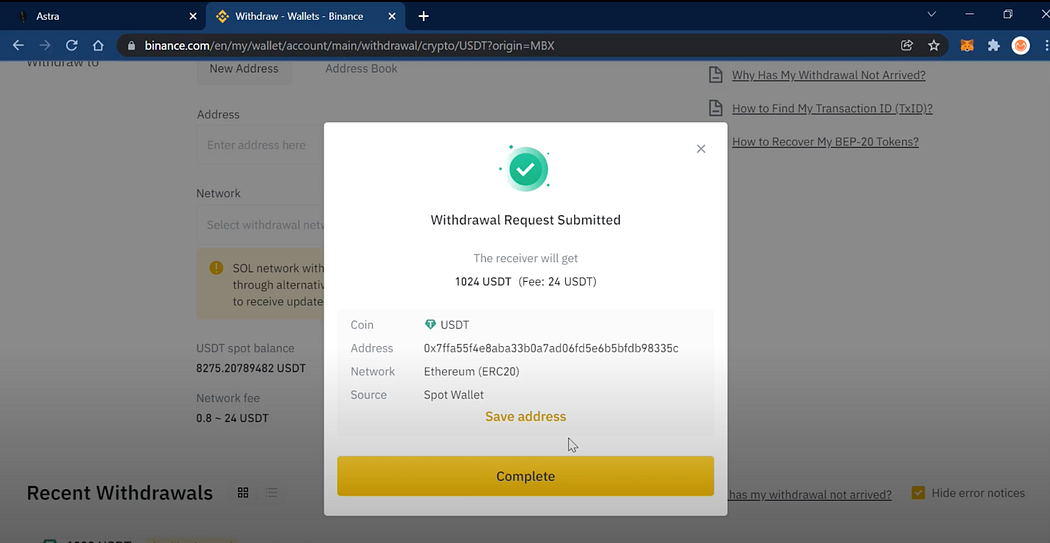Open the Select withdrawal network dropdown
The height and width of the screenshot is (543, 1050).
click(x=260, y=225)
